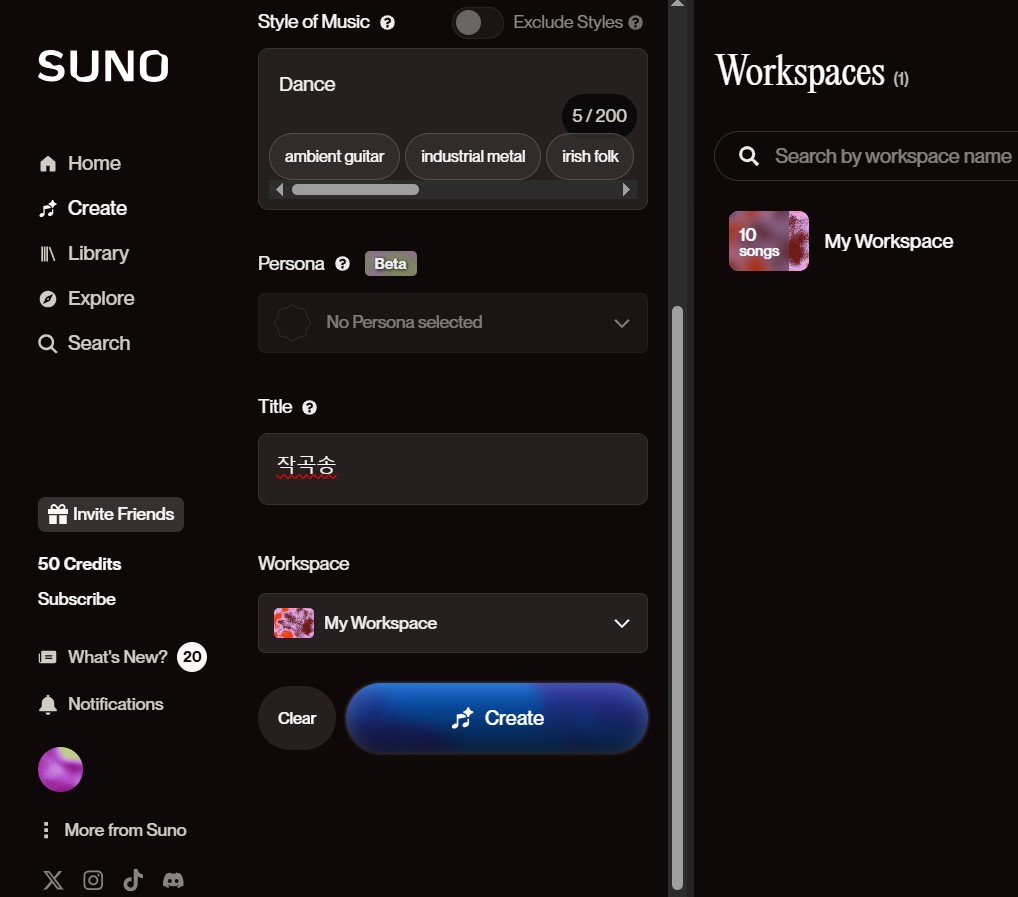Viewport: 1018px width, 897px height.
Task: Select the Explore text label in the sidebar
Action: click(x=101, y=299)
